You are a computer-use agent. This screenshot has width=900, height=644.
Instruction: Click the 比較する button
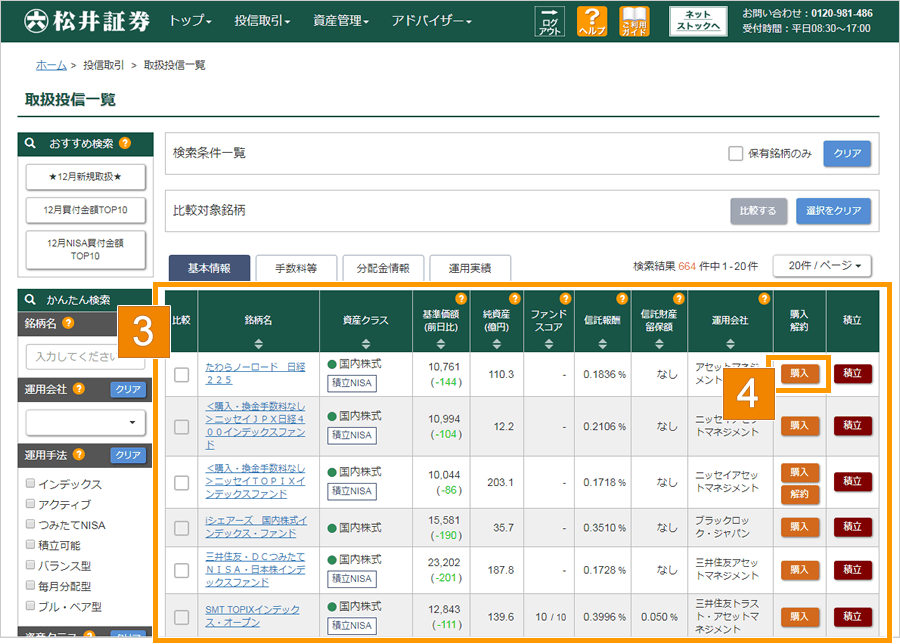[757, 212]
